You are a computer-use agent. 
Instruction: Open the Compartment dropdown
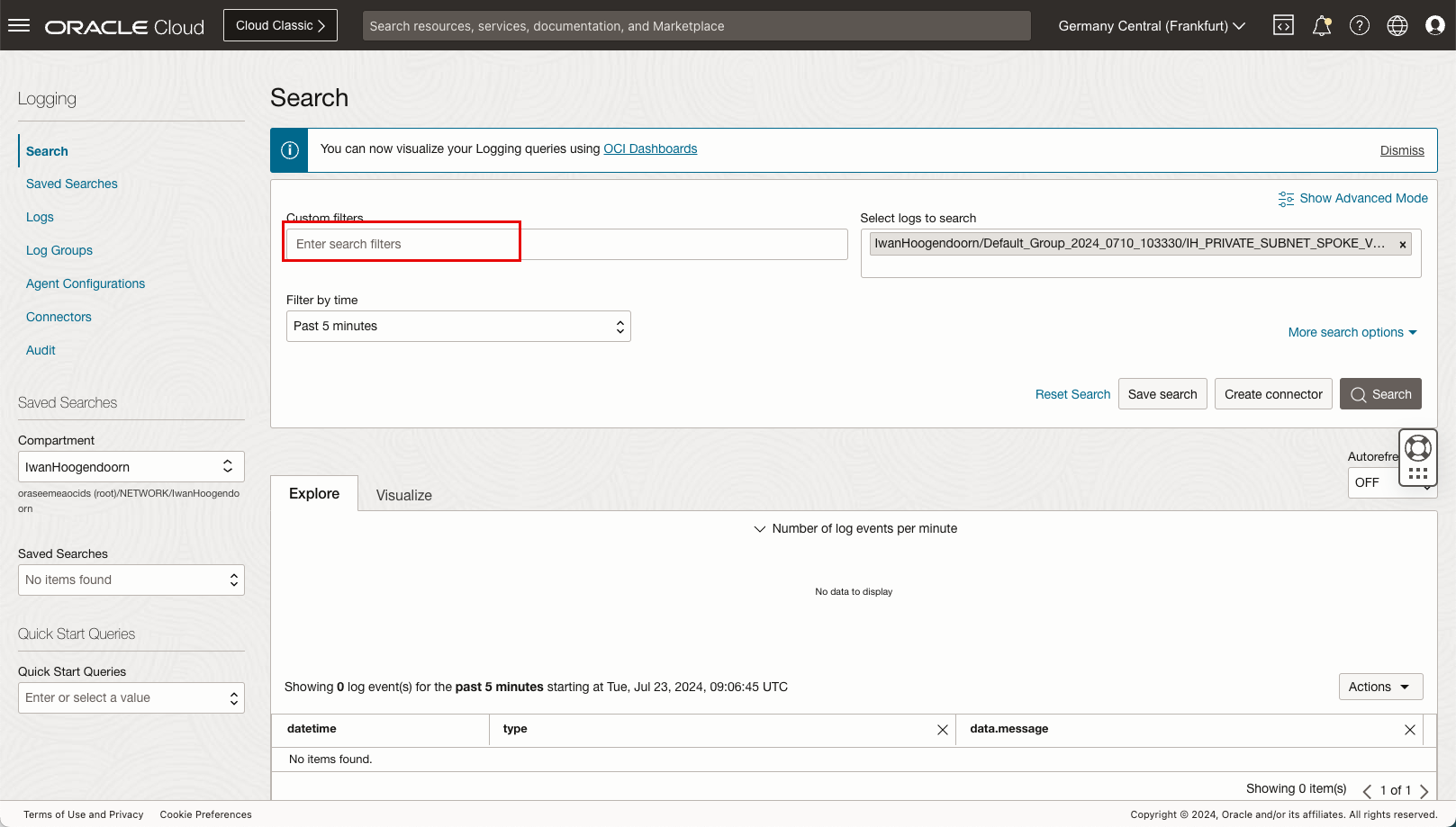pyautogui.click(x=131, y=467)
